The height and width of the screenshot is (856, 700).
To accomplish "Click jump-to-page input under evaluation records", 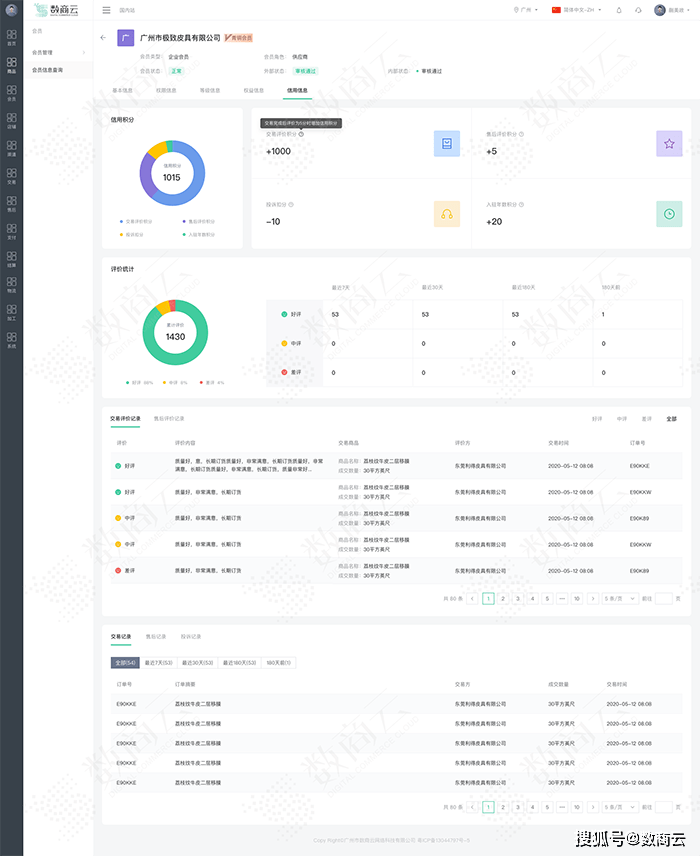I will click(x=663, y=599).
